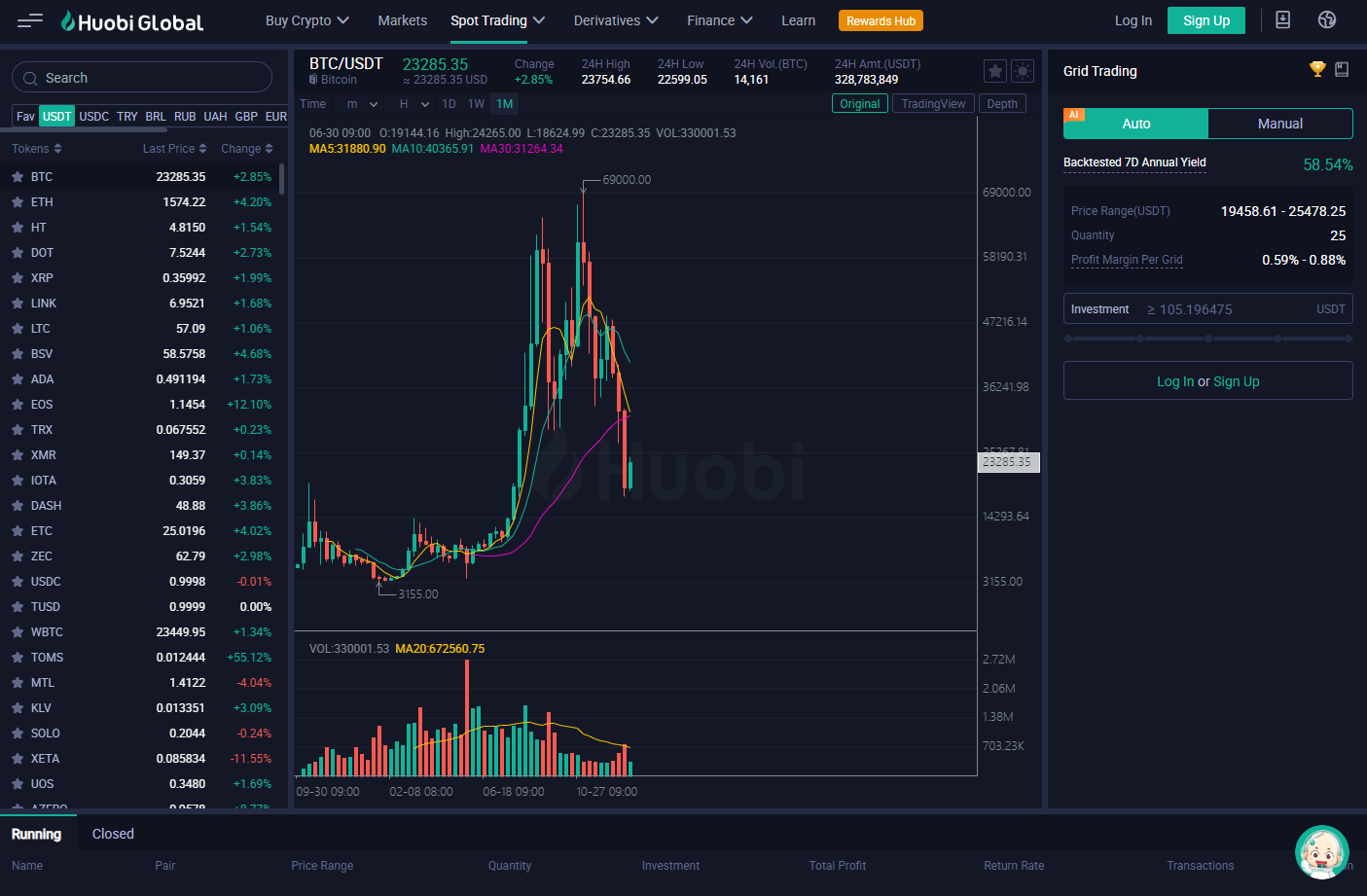This screenshot has height=896, width=1367.
Task: Expand the Buy Crypto dropdown
Action: coord(306,20)
